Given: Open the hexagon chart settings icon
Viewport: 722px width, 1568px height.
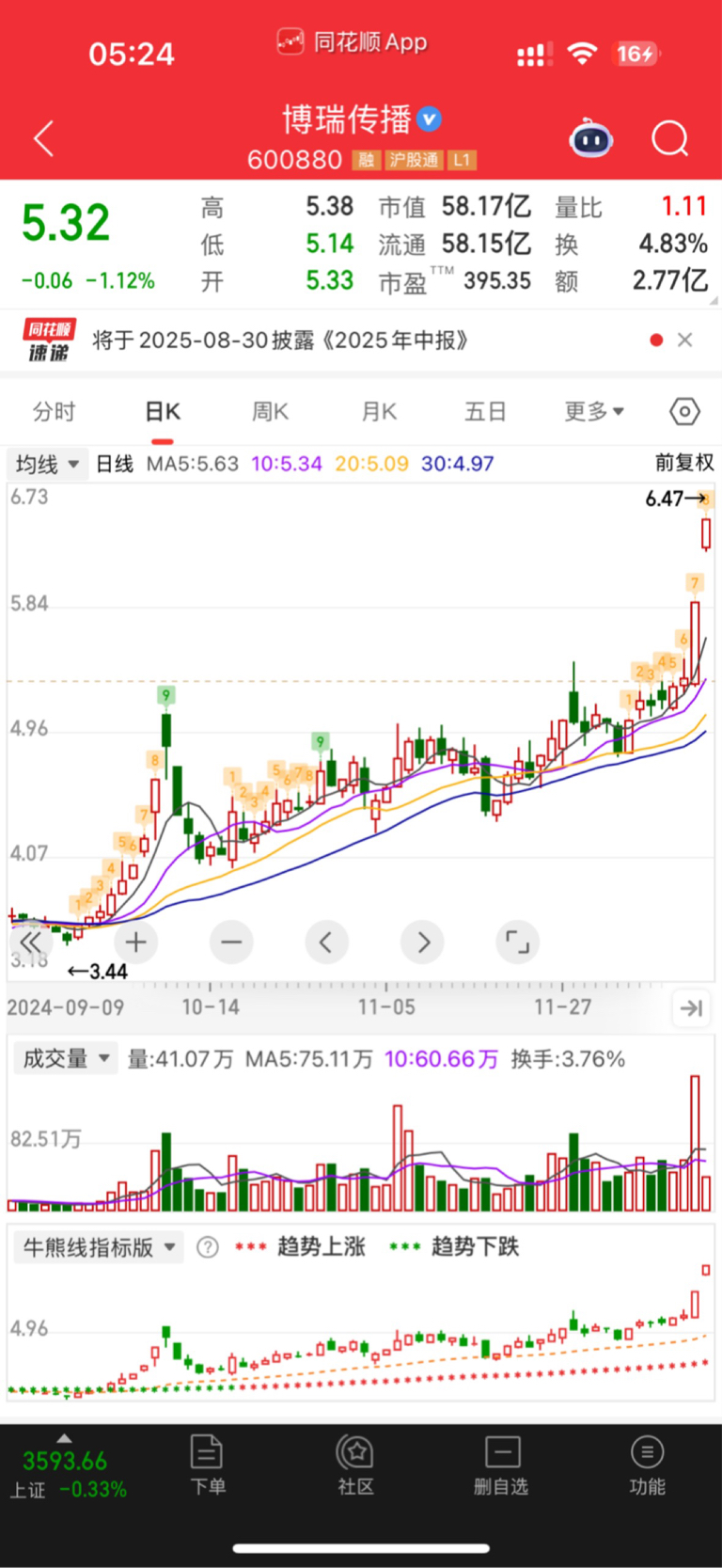Looking at the screenshot, I should coord(685,411).
